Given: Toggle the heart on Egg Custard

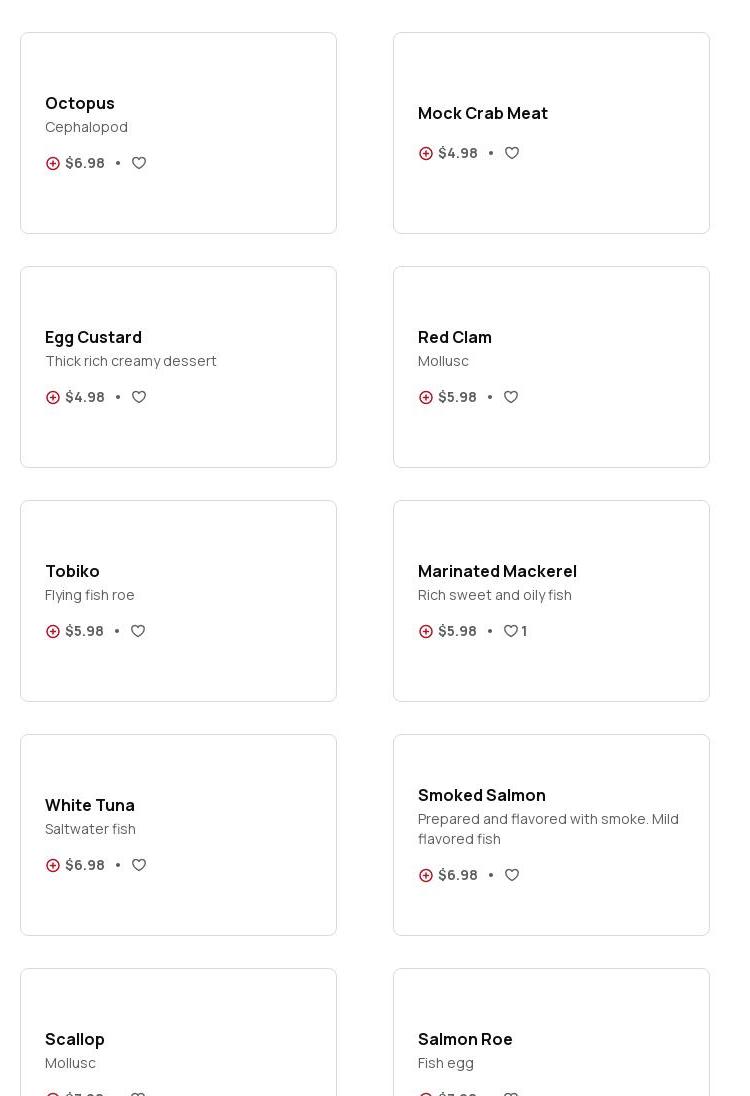Looking at the screenshot, I should coord(139,398).
